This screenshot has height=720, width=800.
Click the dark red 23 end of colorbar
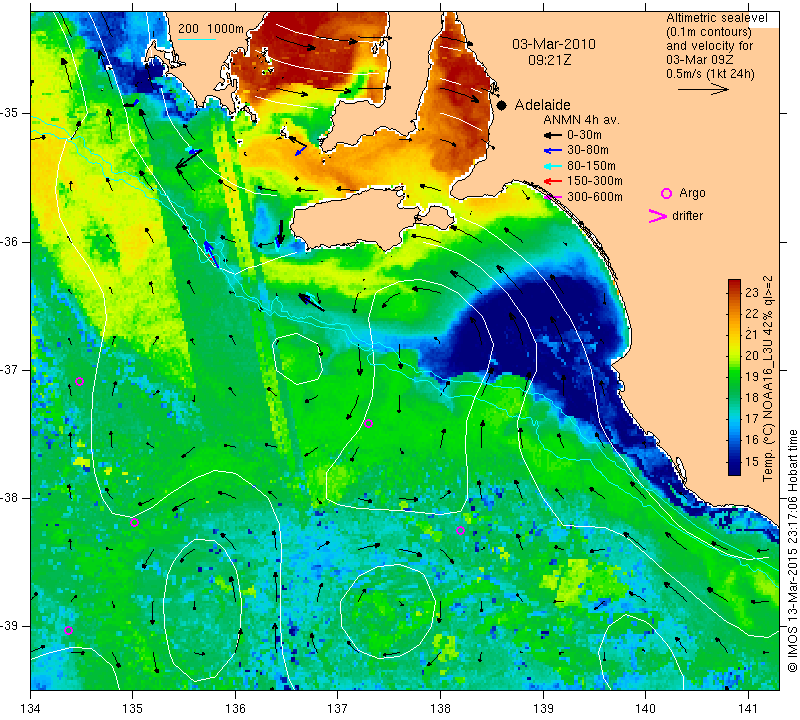(x=734, y=284)
